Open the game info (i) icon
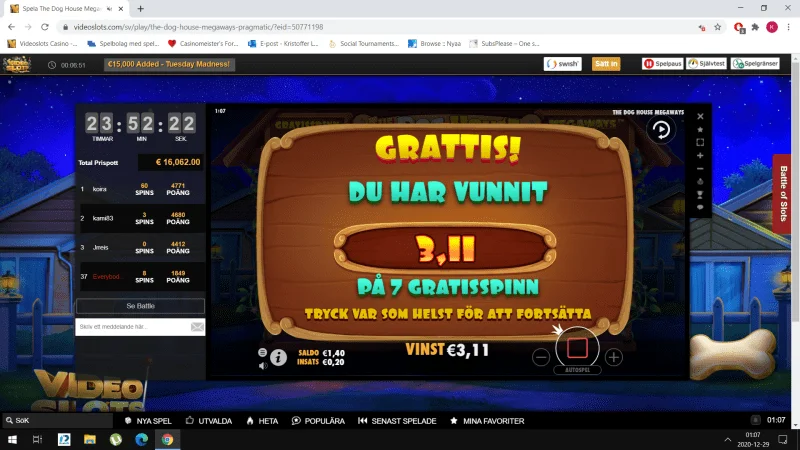 (279, 358)
